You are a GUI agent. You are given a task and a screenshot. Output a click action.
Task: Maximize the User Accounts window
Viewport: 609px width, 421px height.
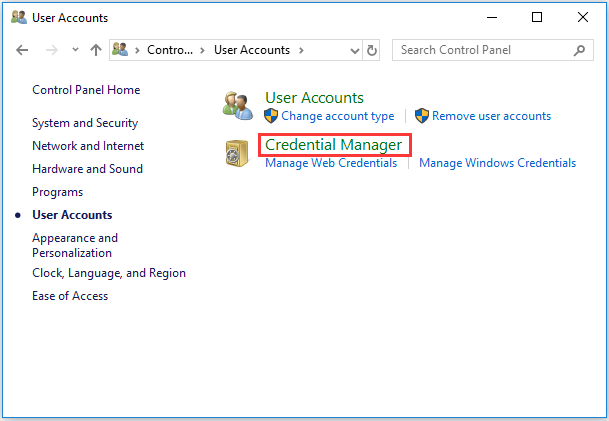(537, 17)
